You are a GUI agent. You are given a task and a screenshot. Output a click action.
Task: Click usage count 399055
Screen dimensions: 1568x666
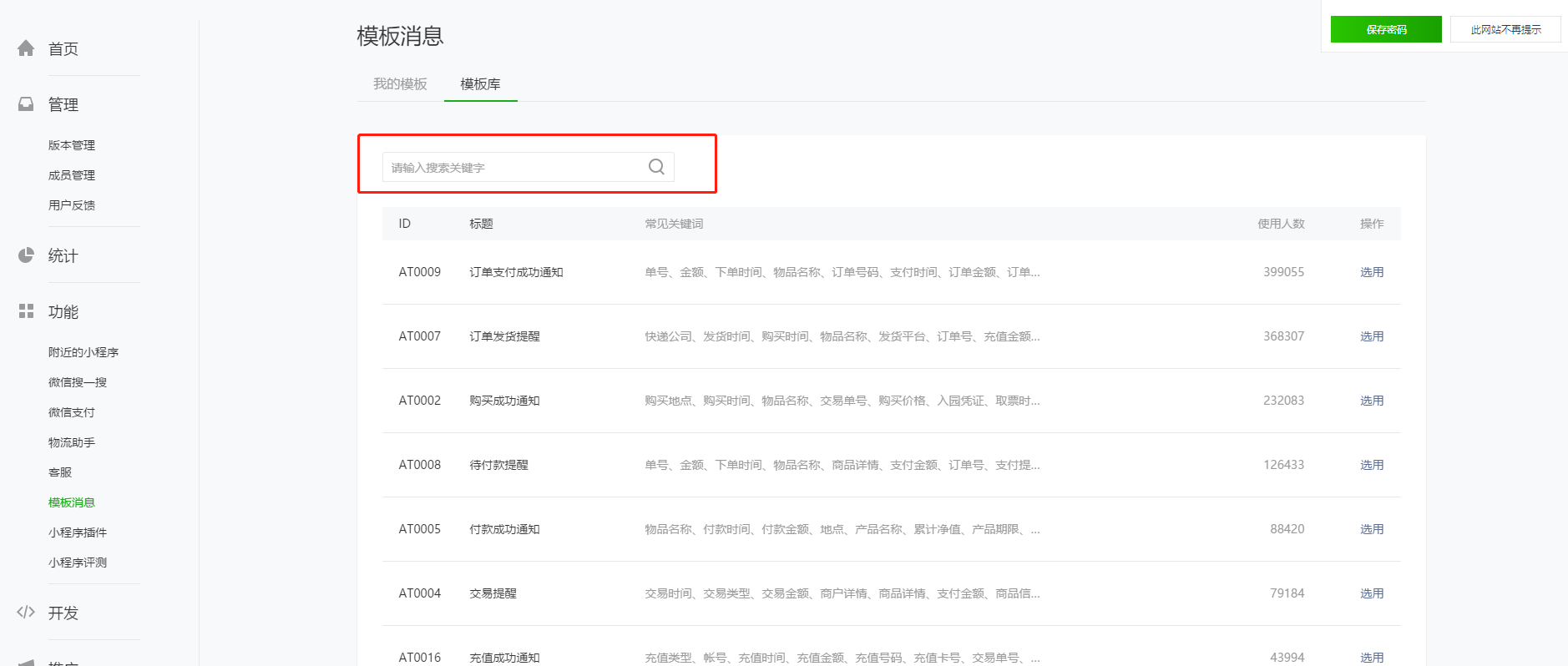tap(1283, 272)
